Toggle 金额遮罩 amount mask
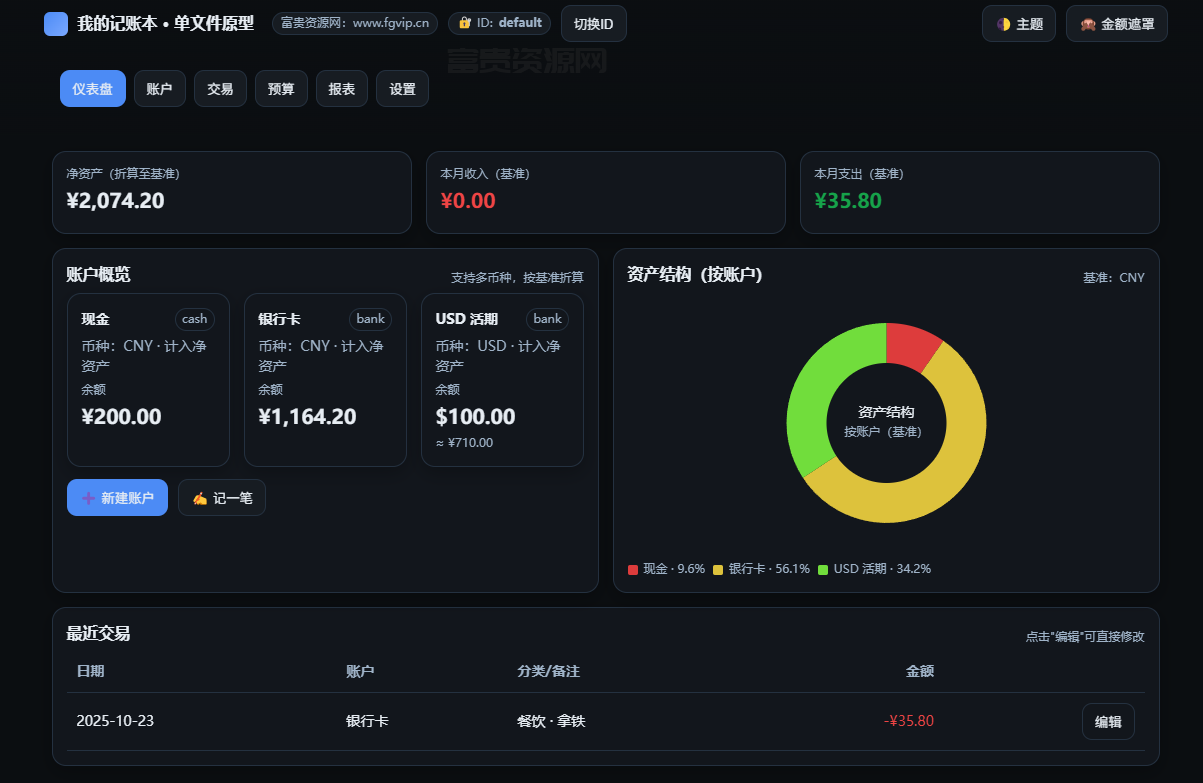Viewport: 1203px width, 783px height. 1117,24
